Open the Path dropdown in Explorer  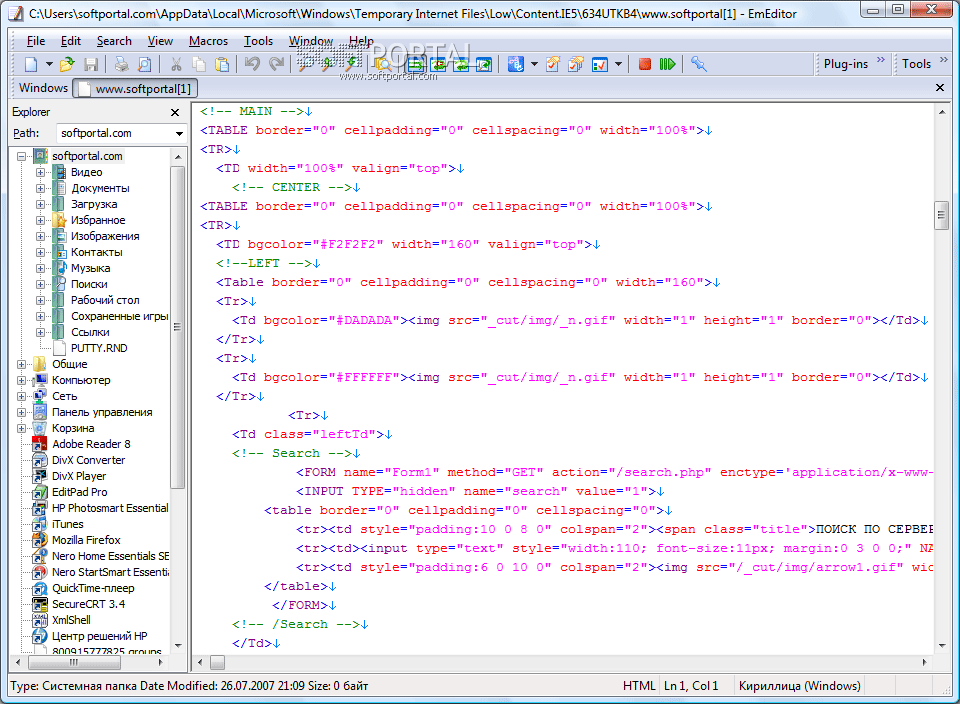pos(179,133)
